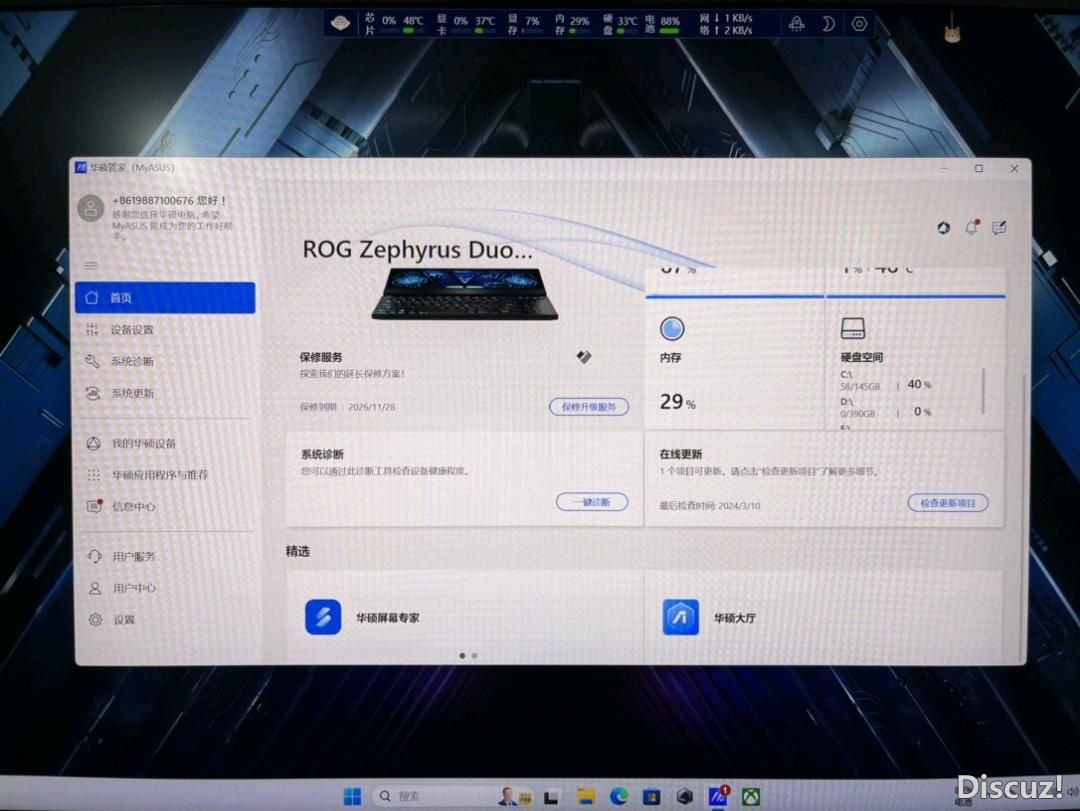Click the D:\ 0/390GB drive entry
The width and height of the screenshot is (1080, 811).
(x=886, y=408)
